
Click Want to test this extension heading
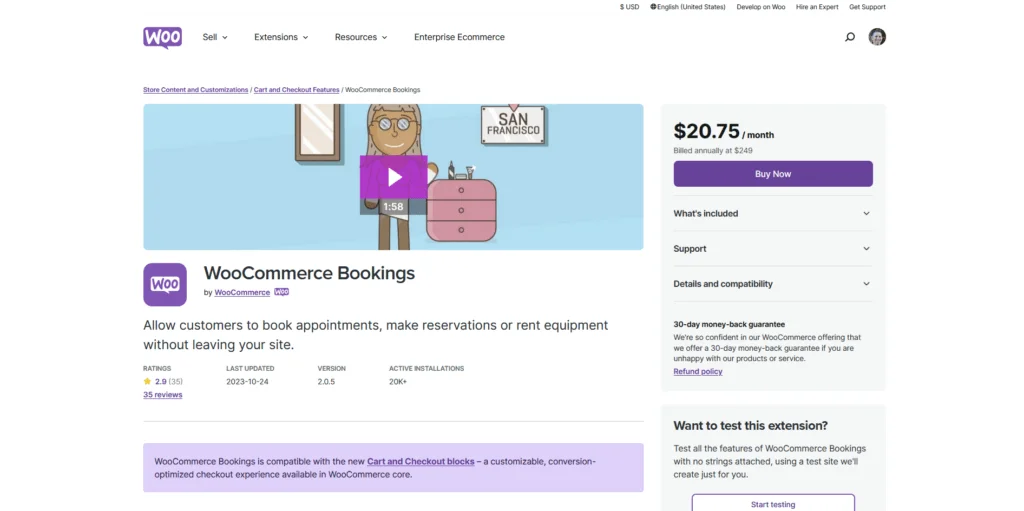(750, 425)
